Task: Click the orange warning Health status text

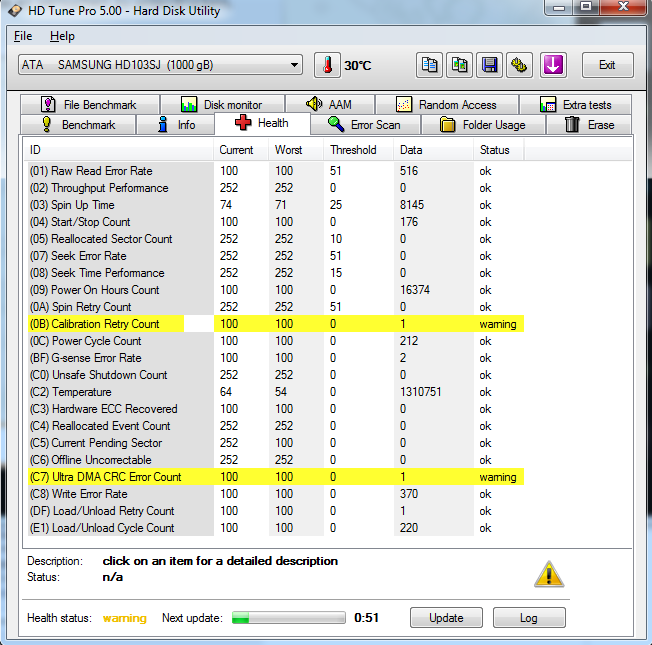Action: coord(125,618)
